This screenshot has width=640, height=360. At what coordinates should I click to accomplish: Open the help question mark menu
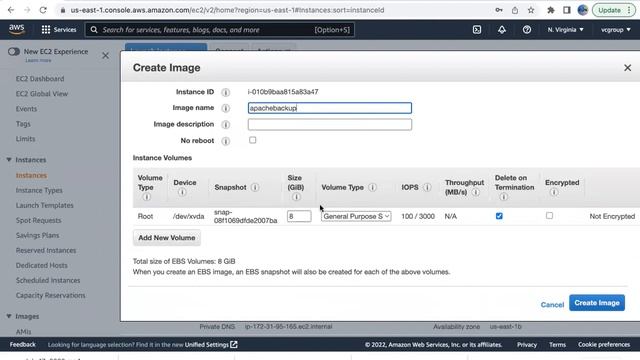tap(527, 30)
